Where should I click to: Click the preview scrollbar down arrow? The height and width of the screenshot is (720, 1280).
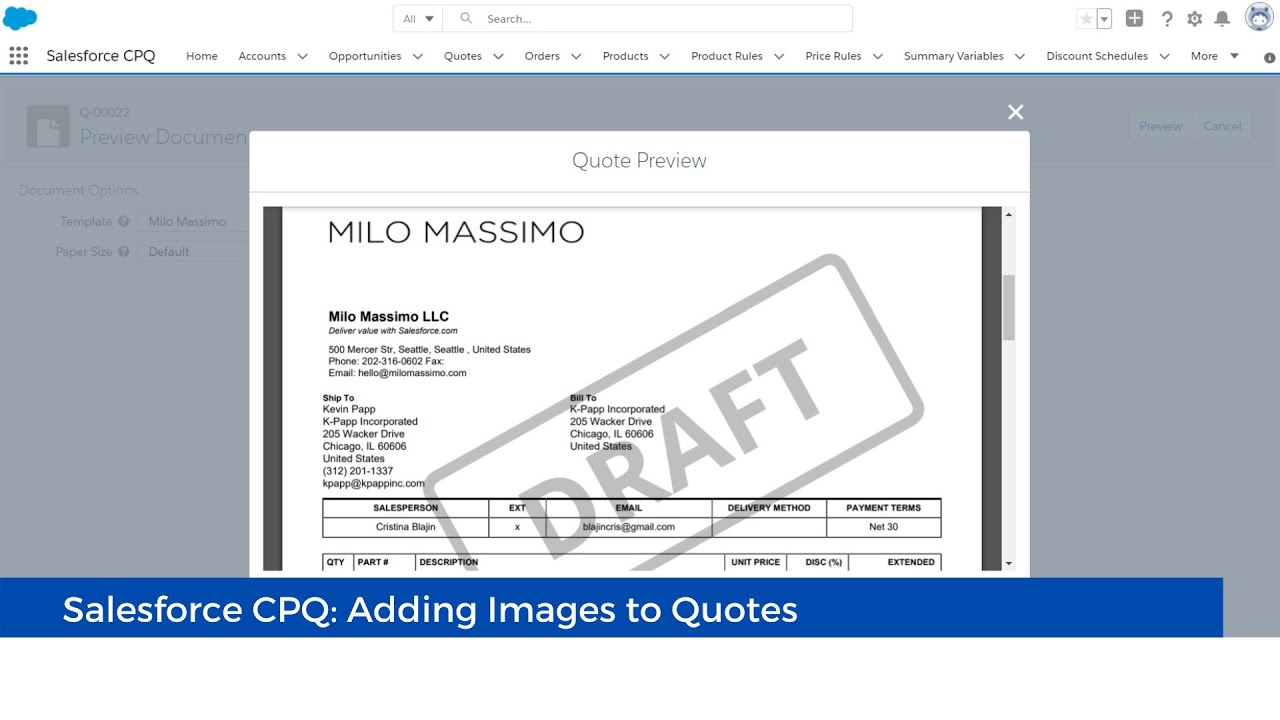tap(1008, 564)
